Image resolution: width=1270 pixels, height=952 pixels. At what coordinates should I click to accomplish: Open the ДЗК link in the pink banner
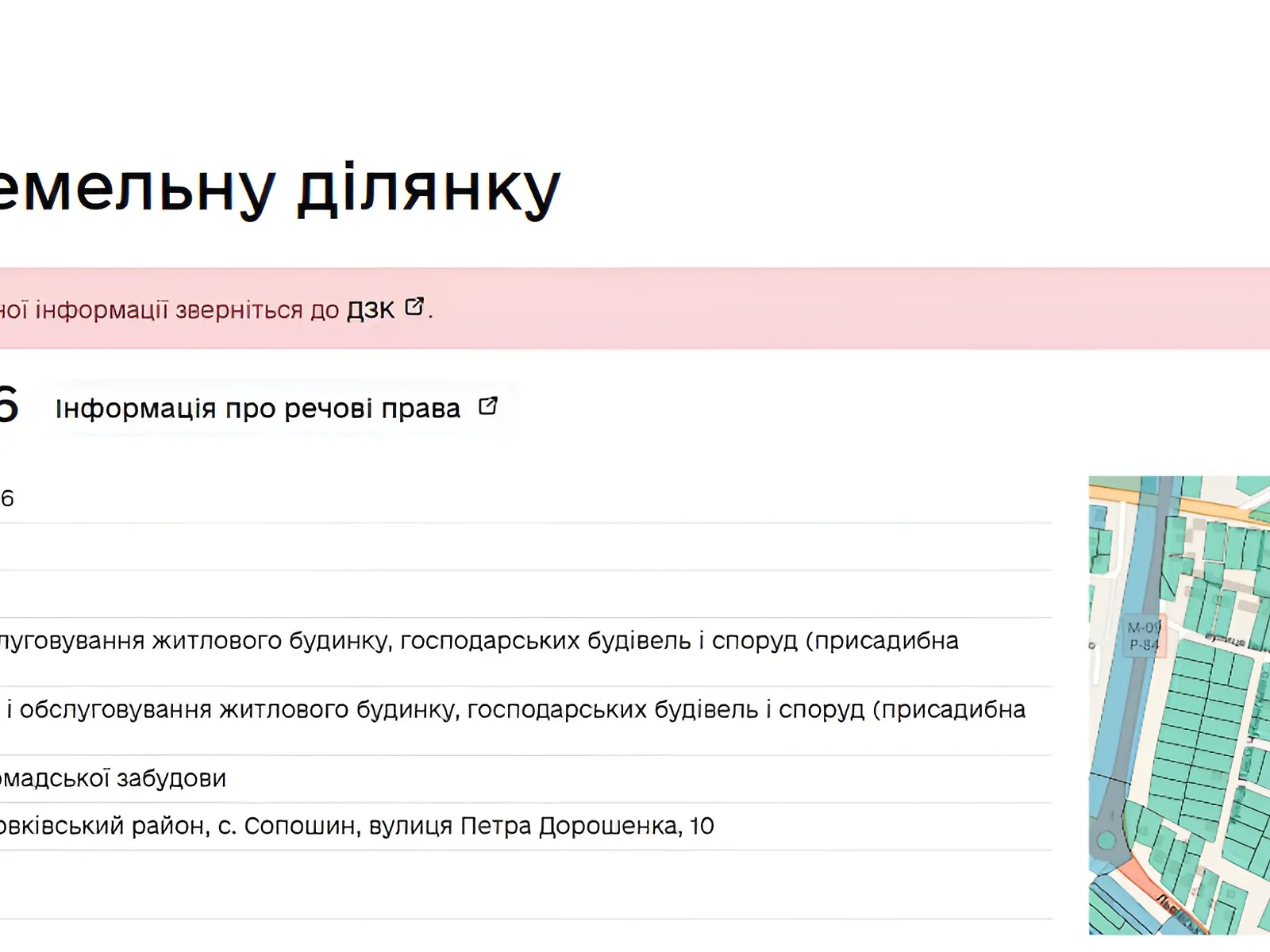click(370, 309)
